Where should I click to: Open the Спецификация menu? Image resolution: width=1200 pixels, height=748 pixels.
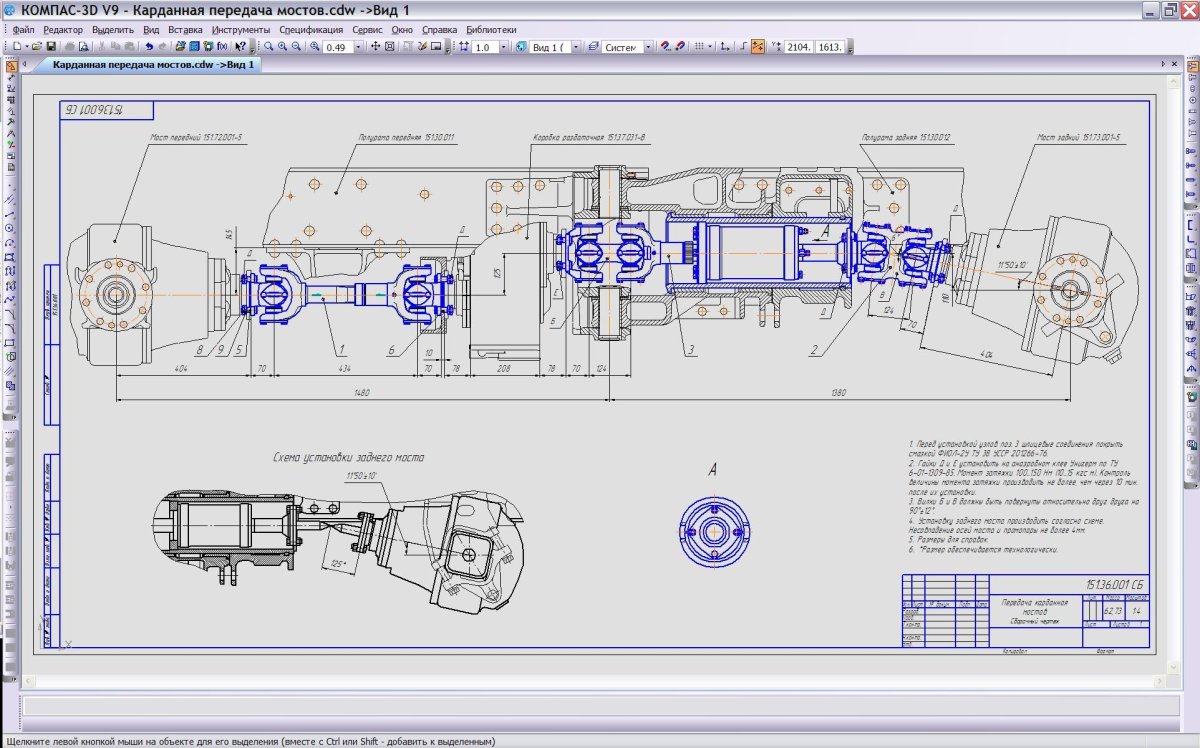pos(311,30)
